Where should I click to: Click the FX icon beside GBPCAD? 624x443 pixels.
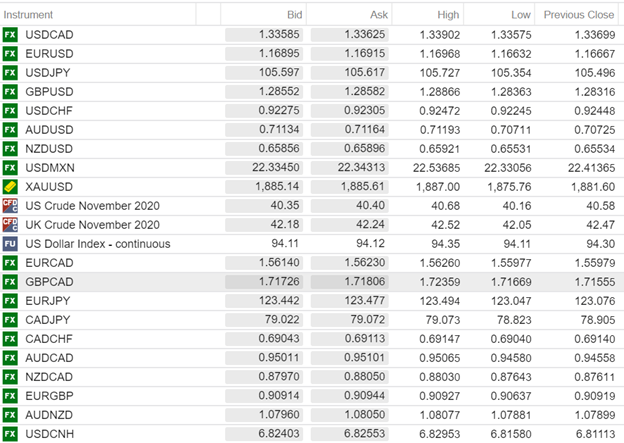click(11, 281)
